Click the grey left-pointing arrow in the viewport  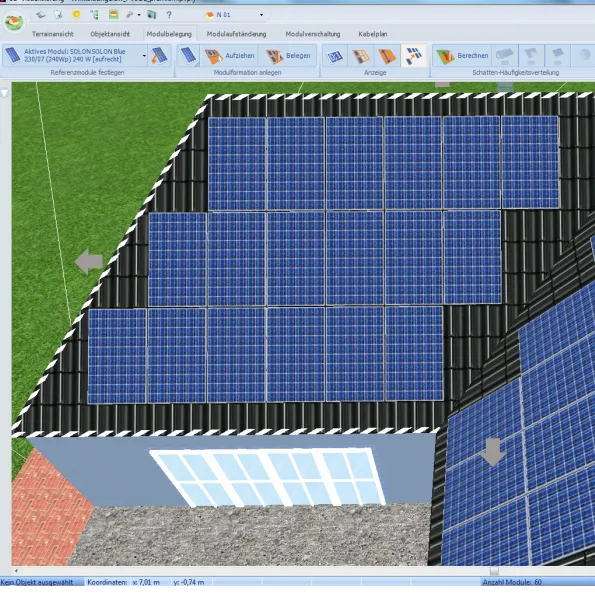coord(89,261)
